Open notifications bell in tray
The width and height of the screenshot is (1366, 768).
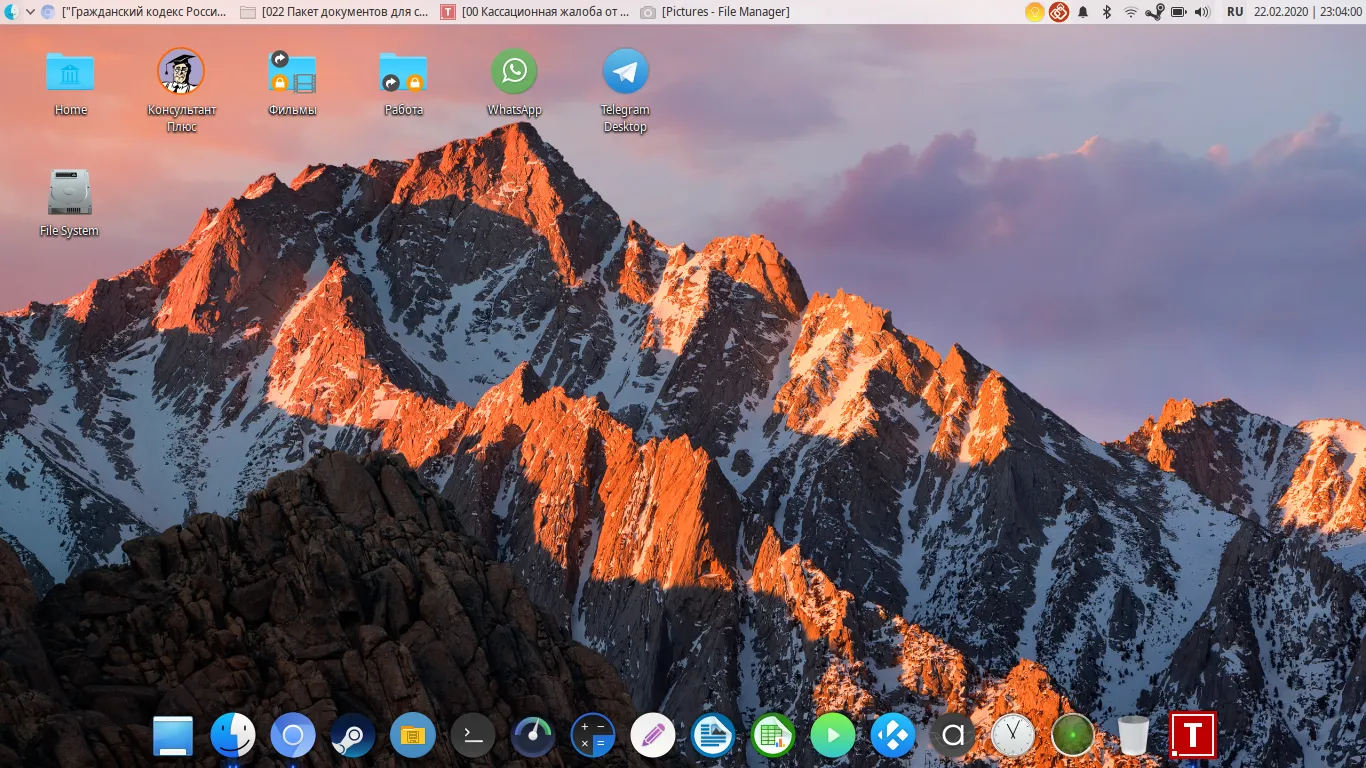1083,12
